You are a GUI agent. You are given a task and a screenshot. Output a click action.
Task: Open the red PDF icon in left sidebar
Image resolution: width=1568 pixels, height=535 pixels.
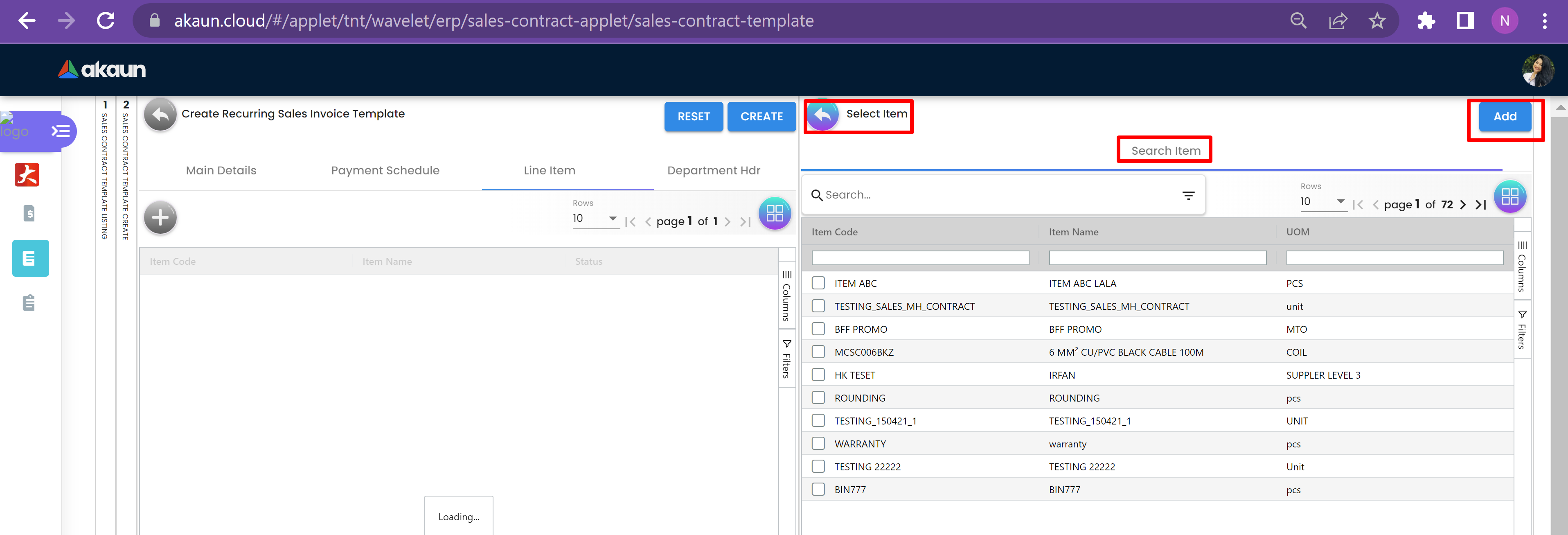(x=27, y=175)
